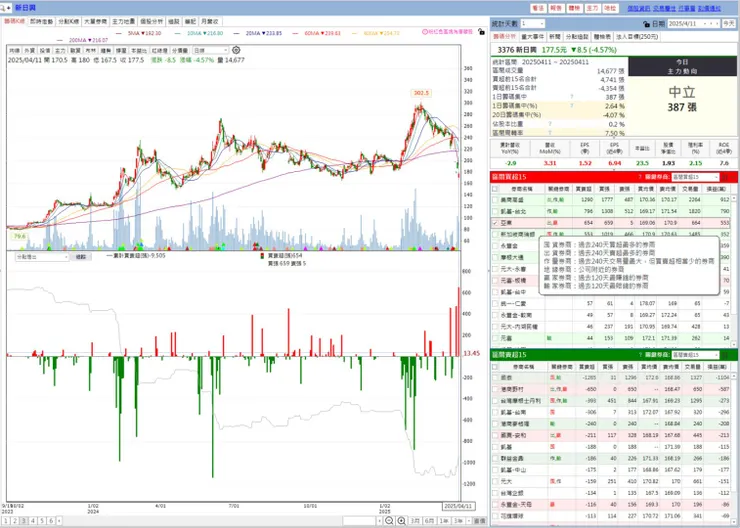Viewport: 740px width, 528px height.
Task: Click help question mark beside 1日籌碼集中
Action: click(572, 97)
